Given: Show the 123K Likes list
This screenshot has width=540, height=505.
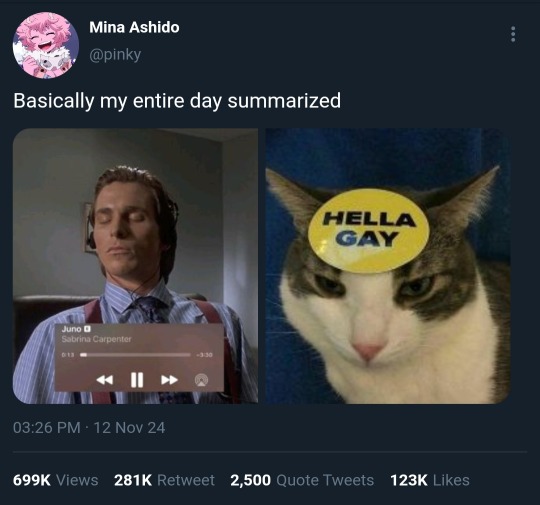Looking at the screenshot, I should pyautogui.click(x=430, y=480).
